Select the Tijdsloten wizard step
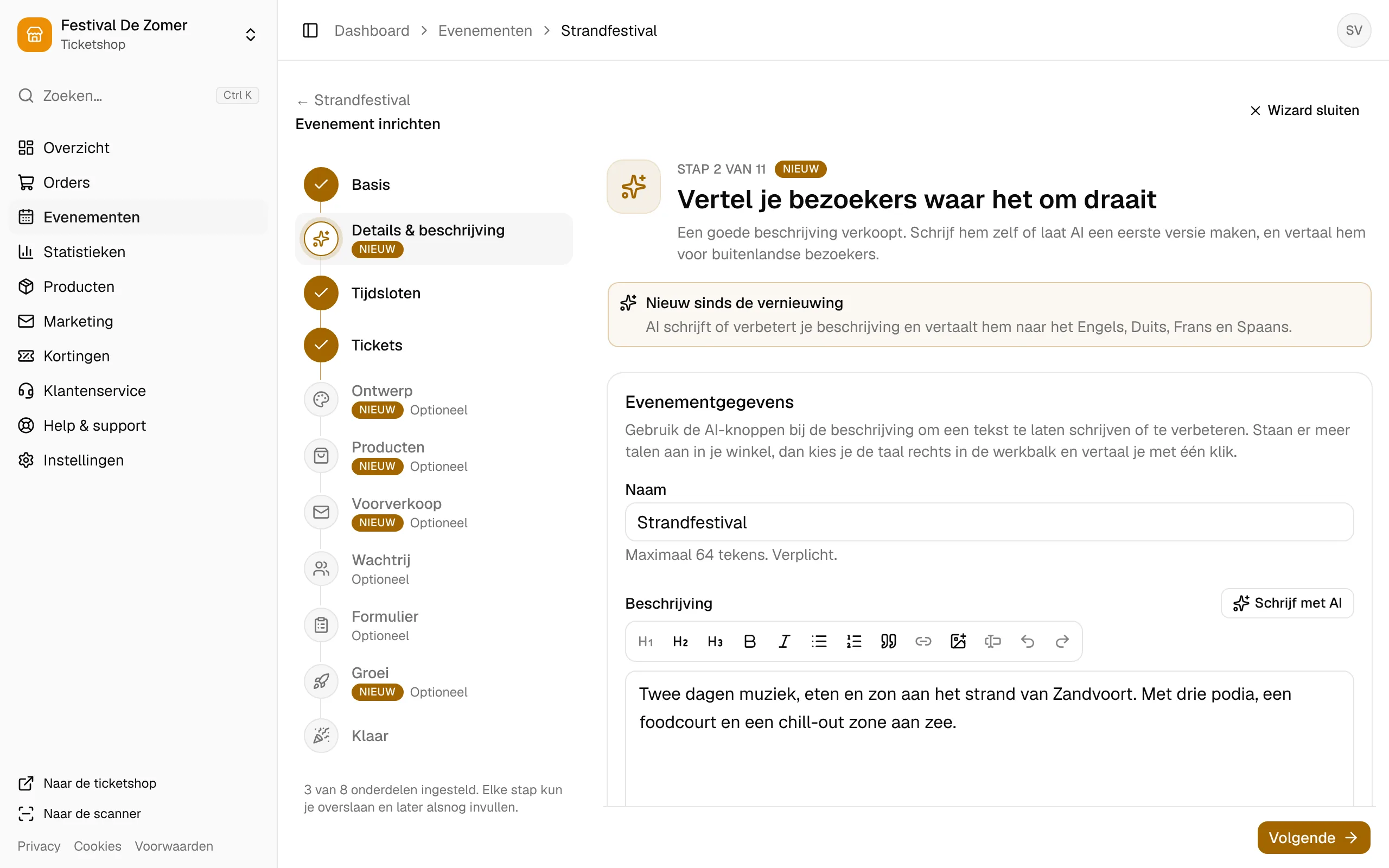The height and width of the screenshot is (868, 1389). coord(434,293)
